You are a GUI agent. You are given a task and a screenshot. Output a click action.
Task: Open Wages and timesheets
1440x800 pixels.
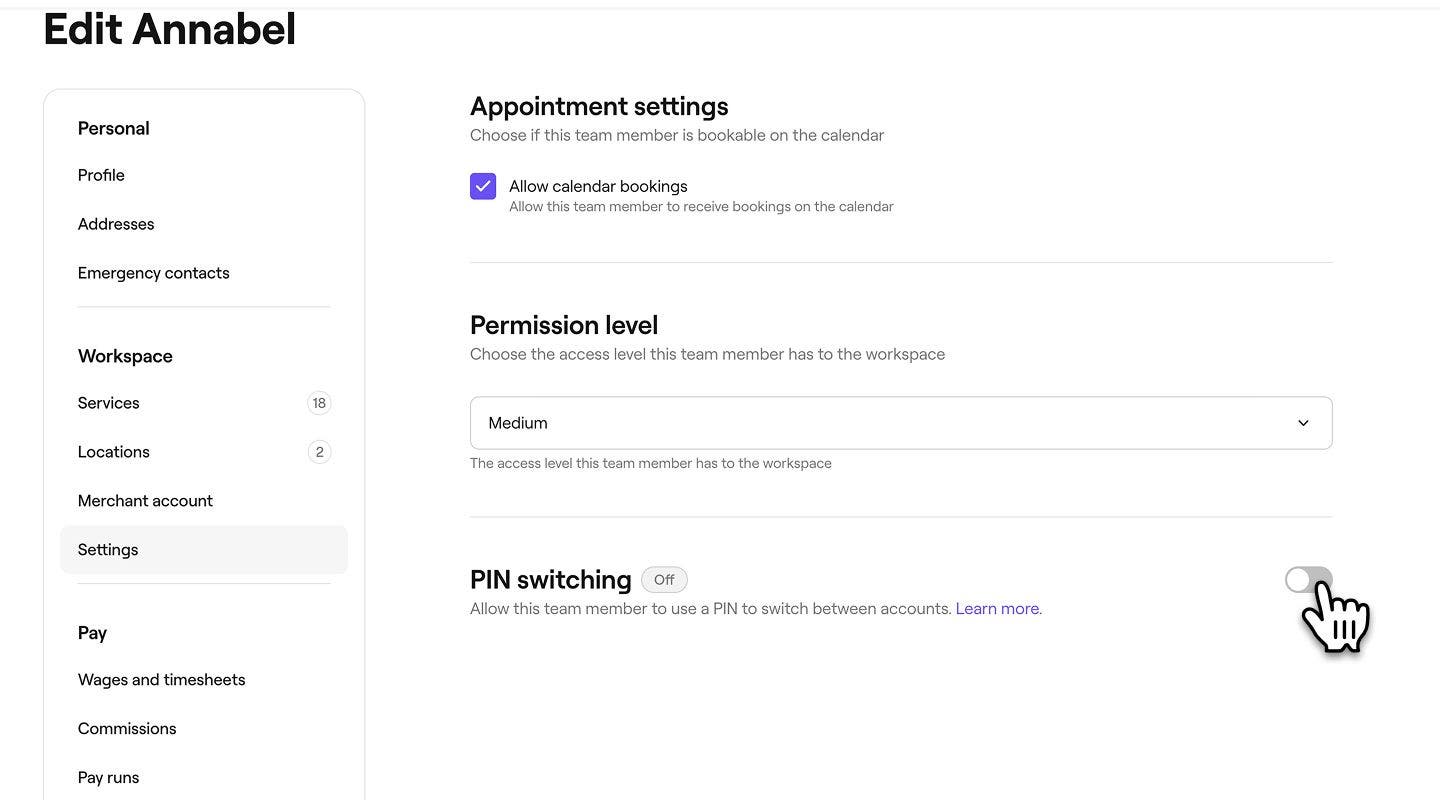pos(161,680)
